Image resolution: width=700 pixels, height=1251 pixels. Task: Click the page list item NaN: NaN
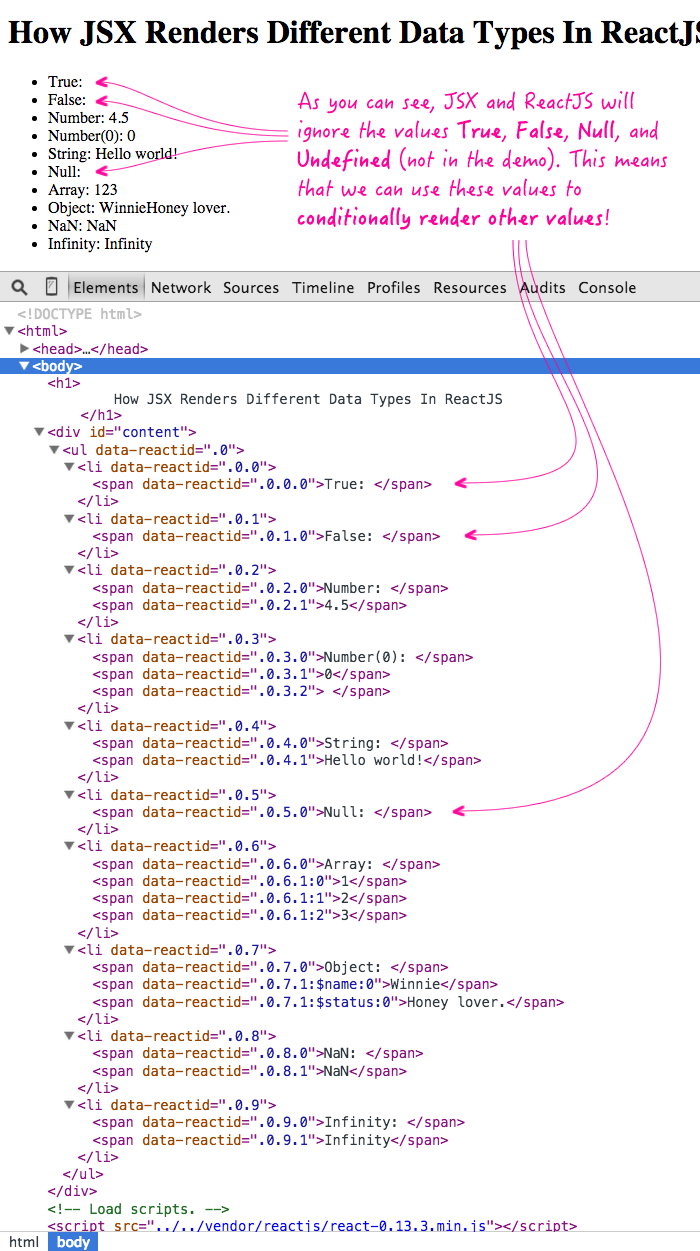click(x=82, y=226)
